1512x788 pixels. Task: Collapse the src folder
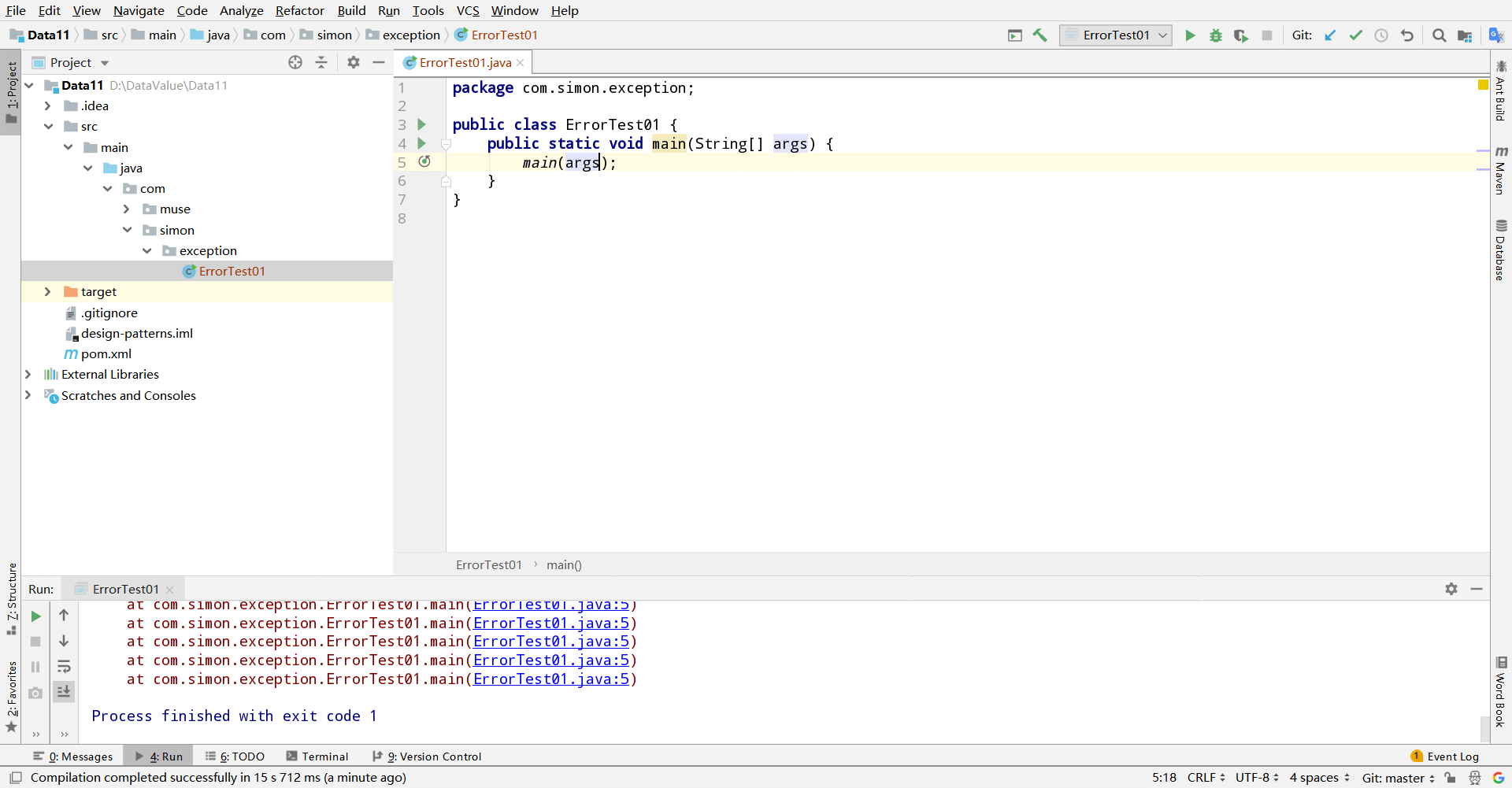[48, 126]
